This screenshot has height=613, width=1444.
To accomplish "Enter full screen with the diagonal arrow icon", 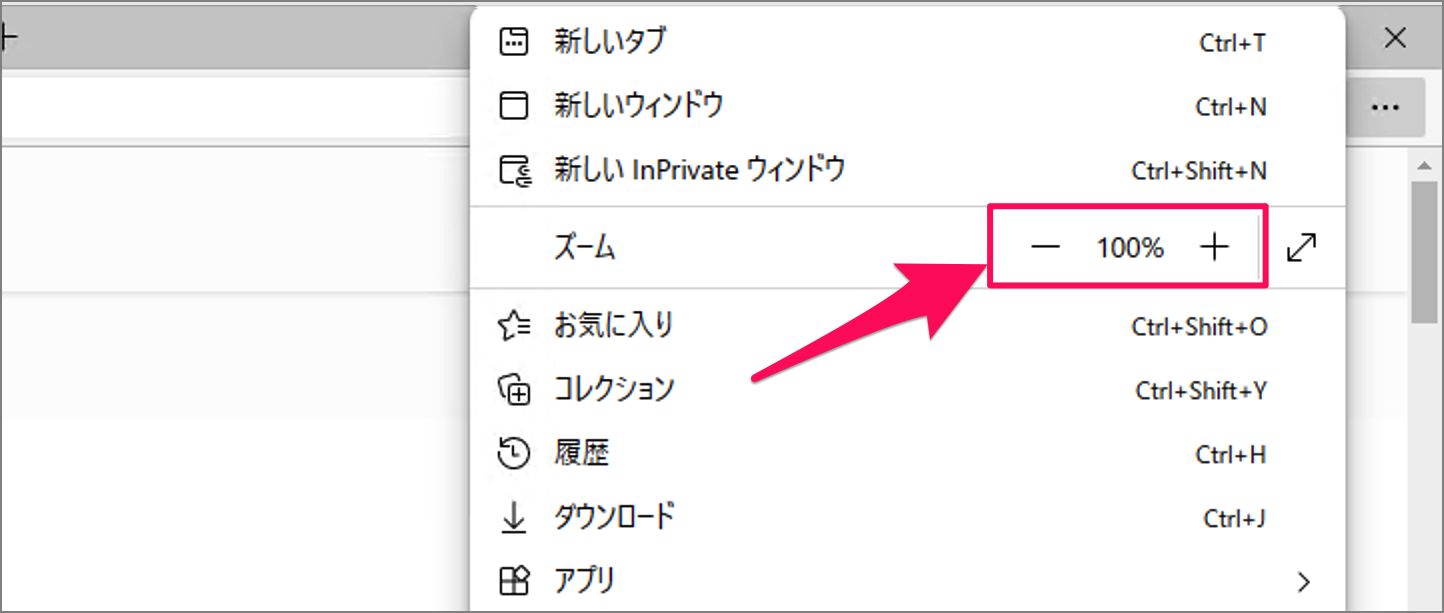I will (x=1301, y=248).
